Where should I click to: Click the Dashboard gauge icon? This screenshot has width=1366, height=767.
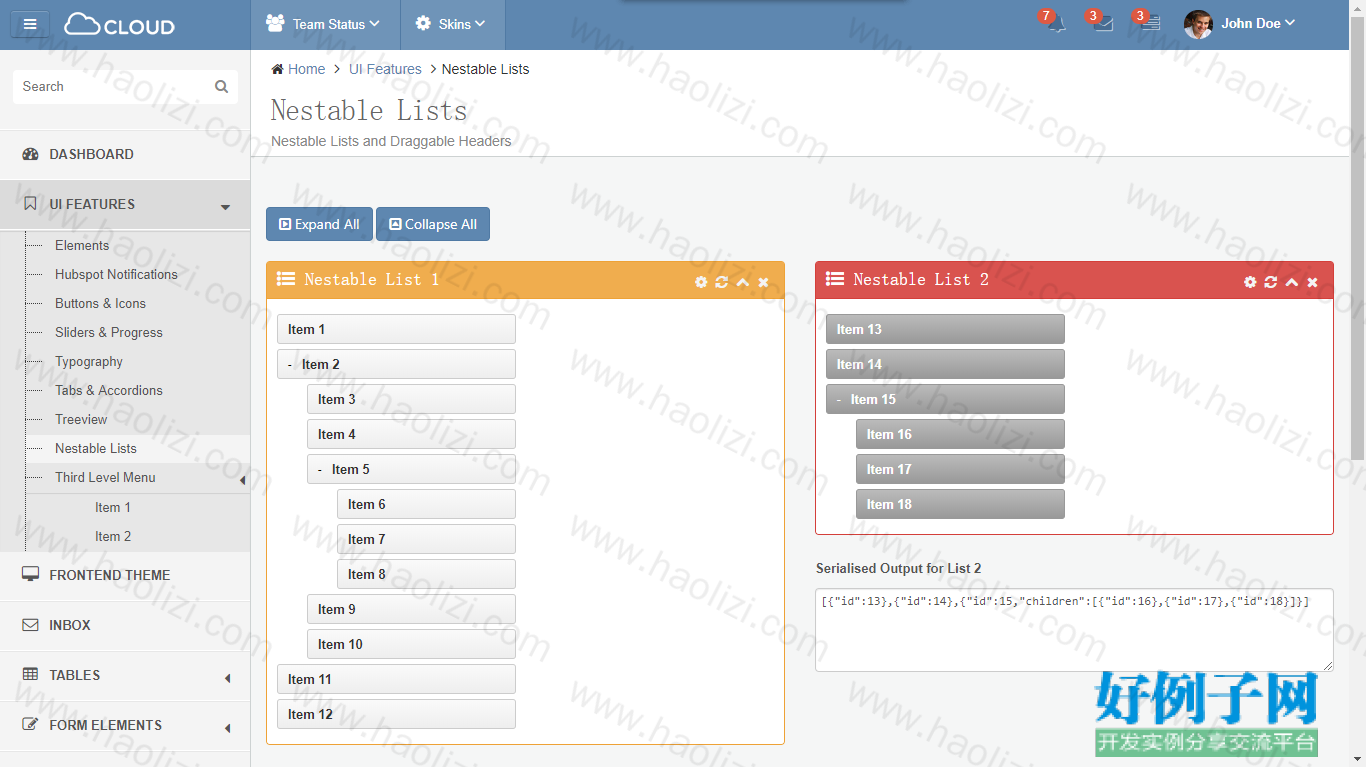[x=30, y=154]
